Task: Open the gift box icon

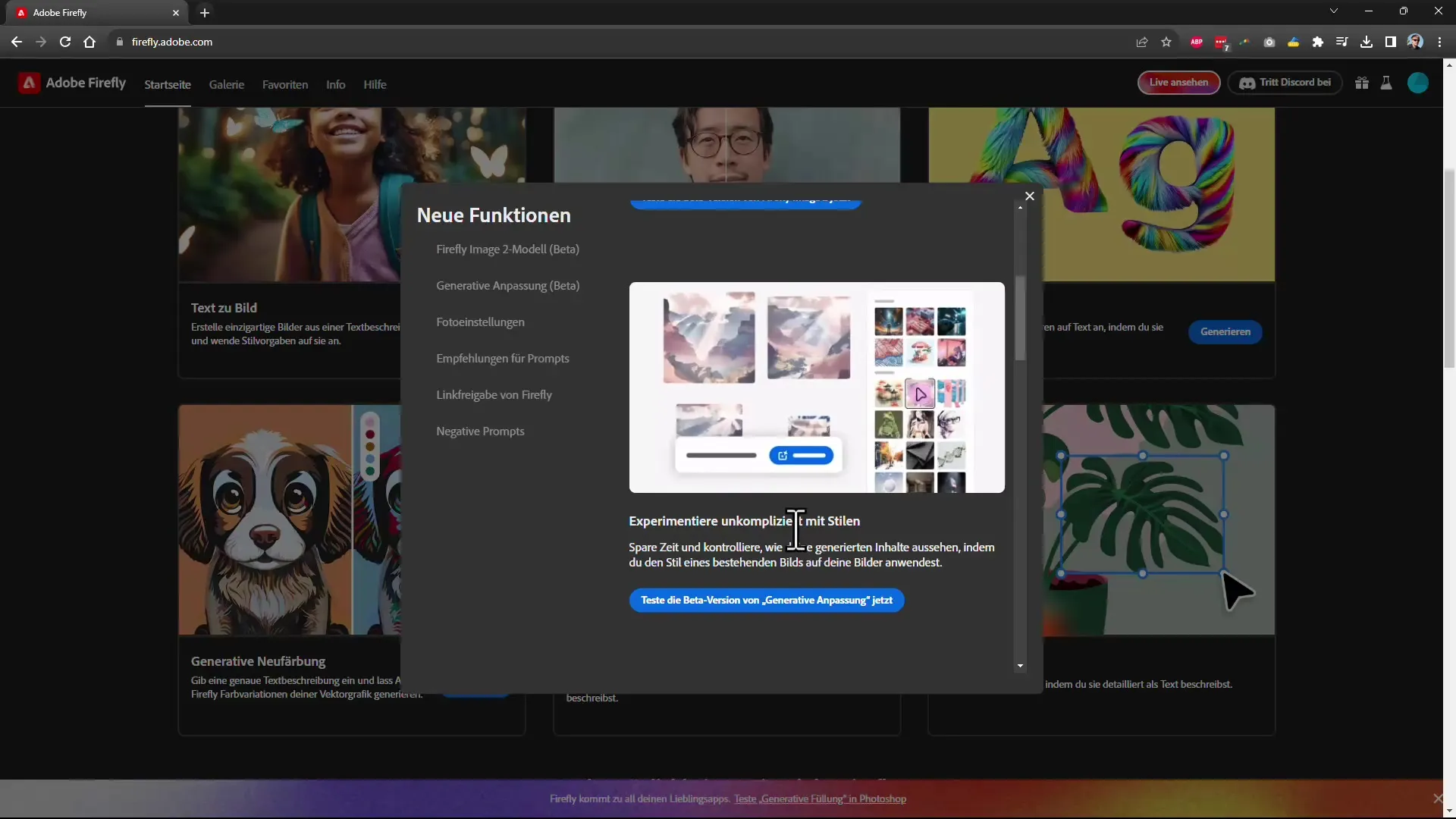Action: [x=1362, y=83]
